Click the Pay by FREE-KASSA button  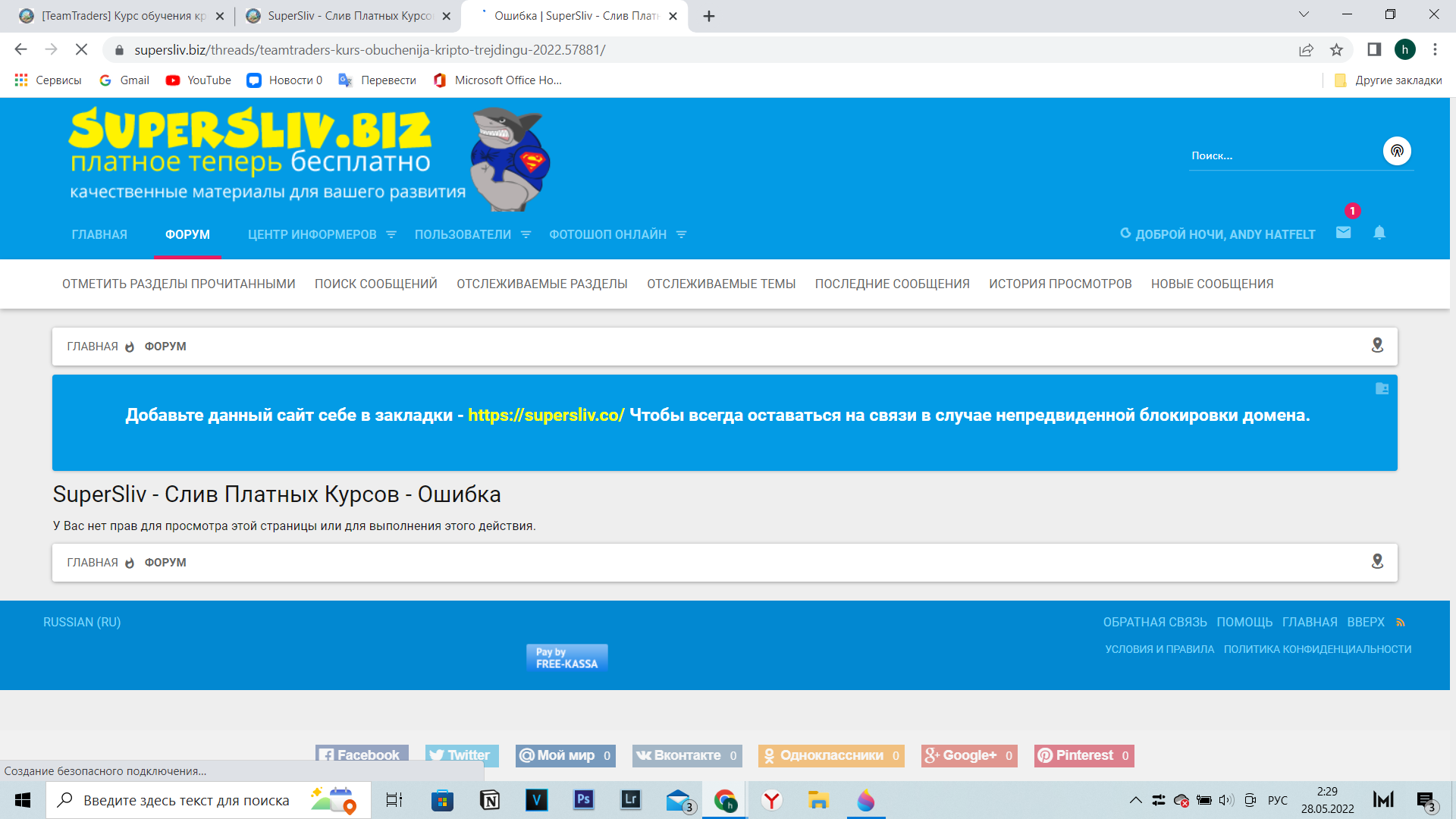click(x=567, y=657)
